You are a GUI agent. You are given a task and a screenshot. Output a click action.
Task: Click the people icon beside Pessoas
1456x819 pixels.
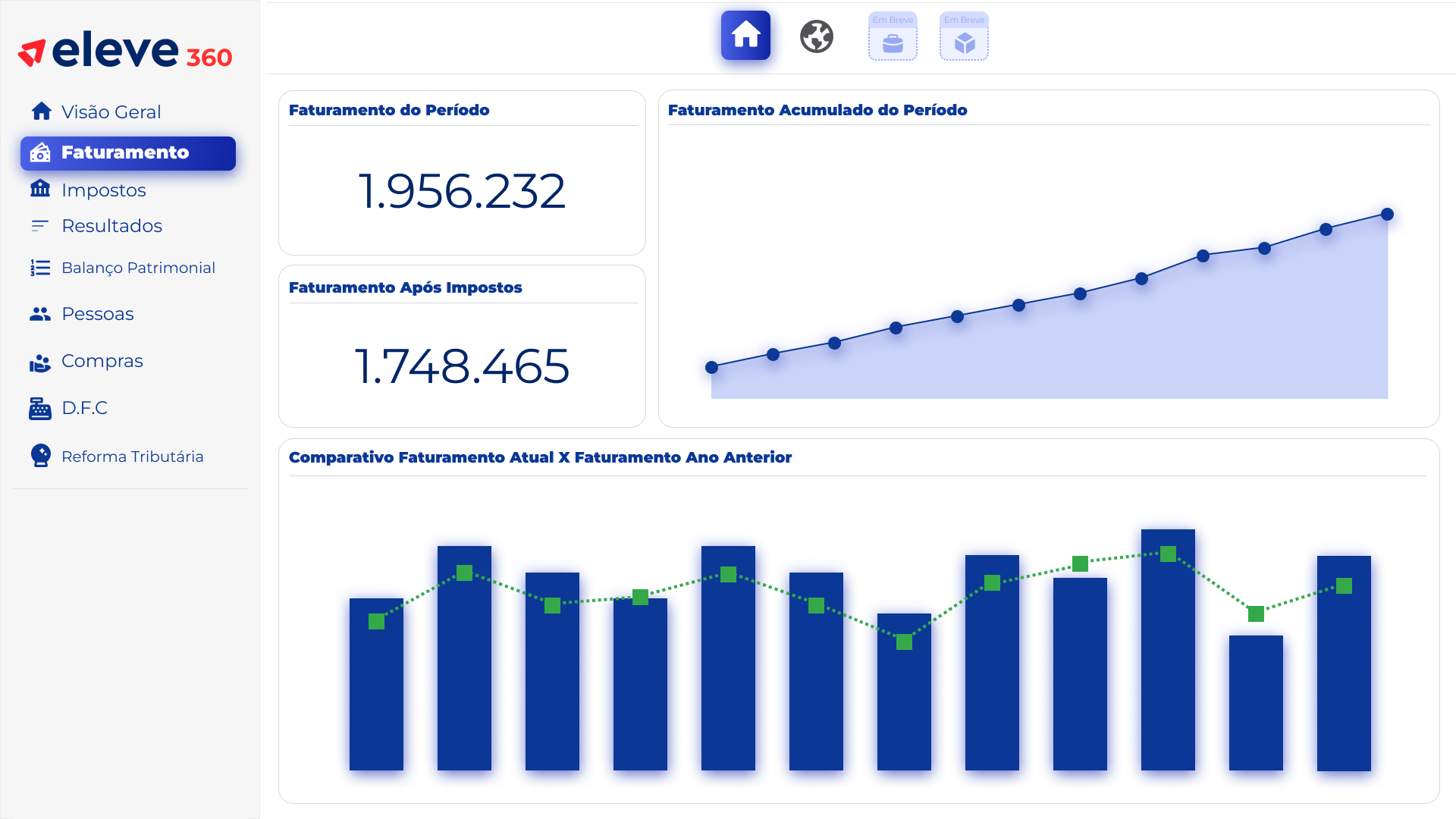(x=40, y=314)
